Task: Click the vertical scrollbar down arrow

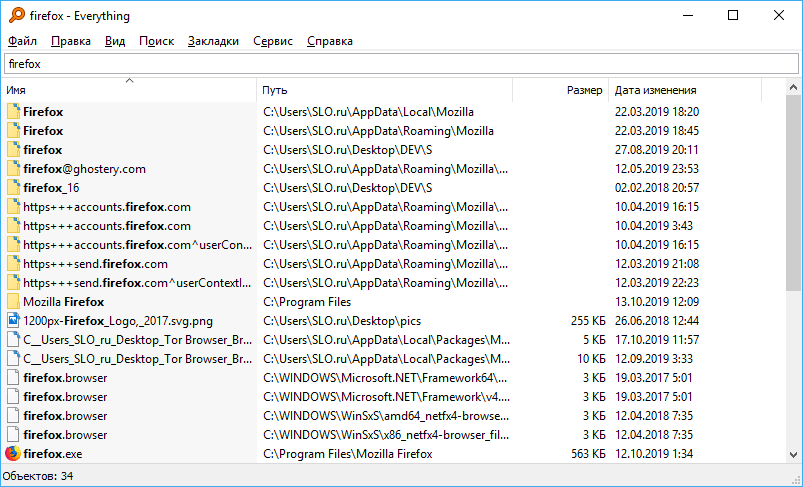Action: 794,454
